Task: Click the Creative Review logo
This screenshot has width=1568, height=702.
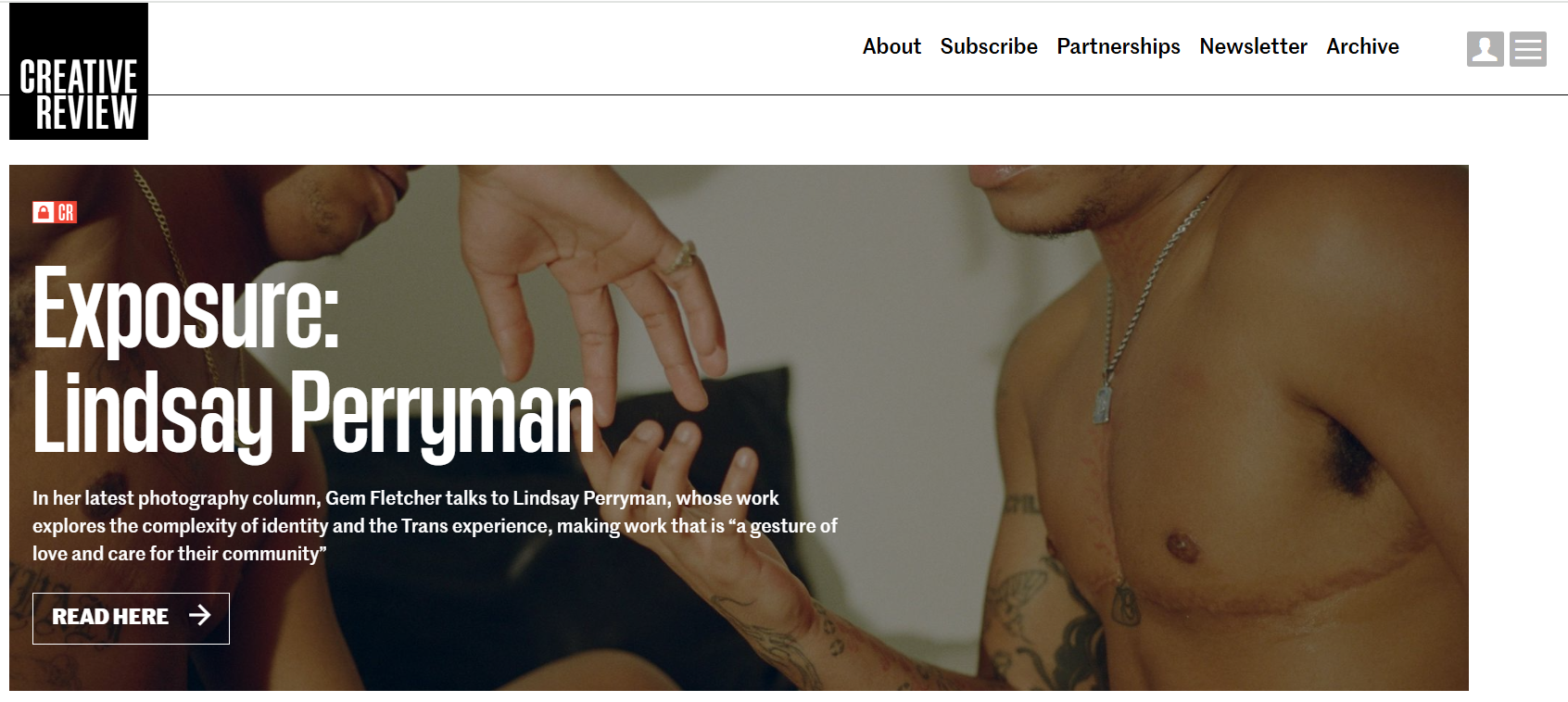Action: pos(79,71)
